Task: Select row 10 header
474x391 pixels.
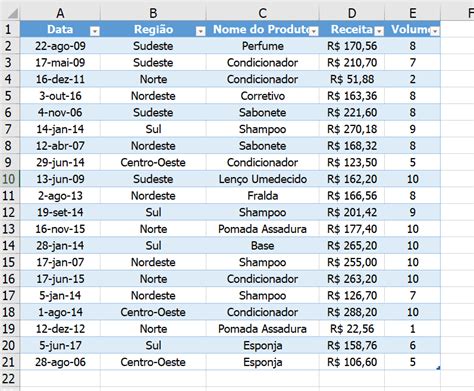Action: 10,179
